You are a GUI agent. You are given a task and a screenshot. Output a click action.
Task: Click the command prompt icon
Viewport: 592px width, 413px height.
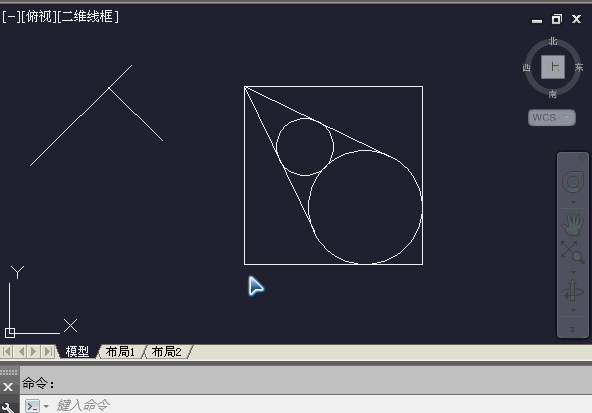pyautogui.click(x=32, y=406)
